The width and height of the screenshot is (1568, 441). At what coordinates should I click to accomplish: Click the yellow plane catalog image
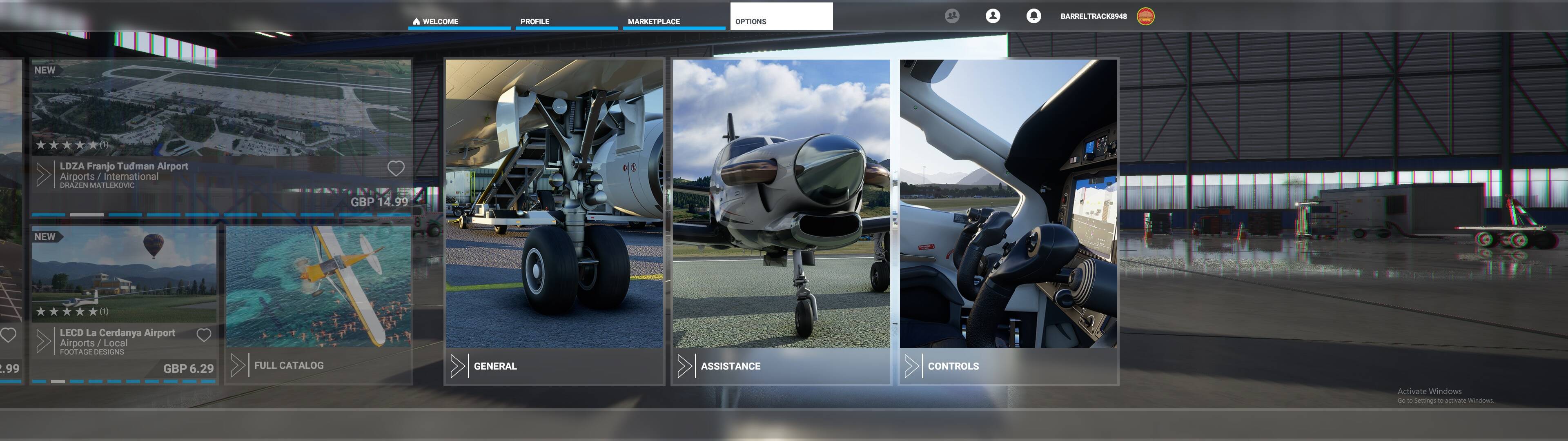(319, 287)
